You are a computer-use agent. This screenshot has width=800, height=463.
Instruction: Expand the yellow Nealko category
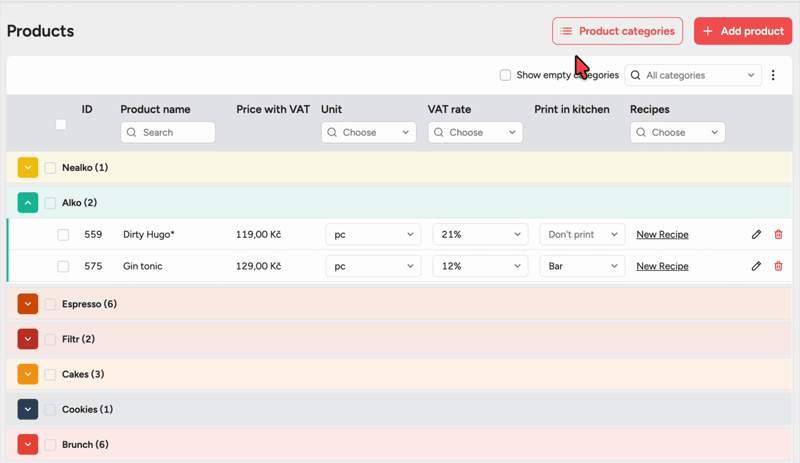coord(28,167)
